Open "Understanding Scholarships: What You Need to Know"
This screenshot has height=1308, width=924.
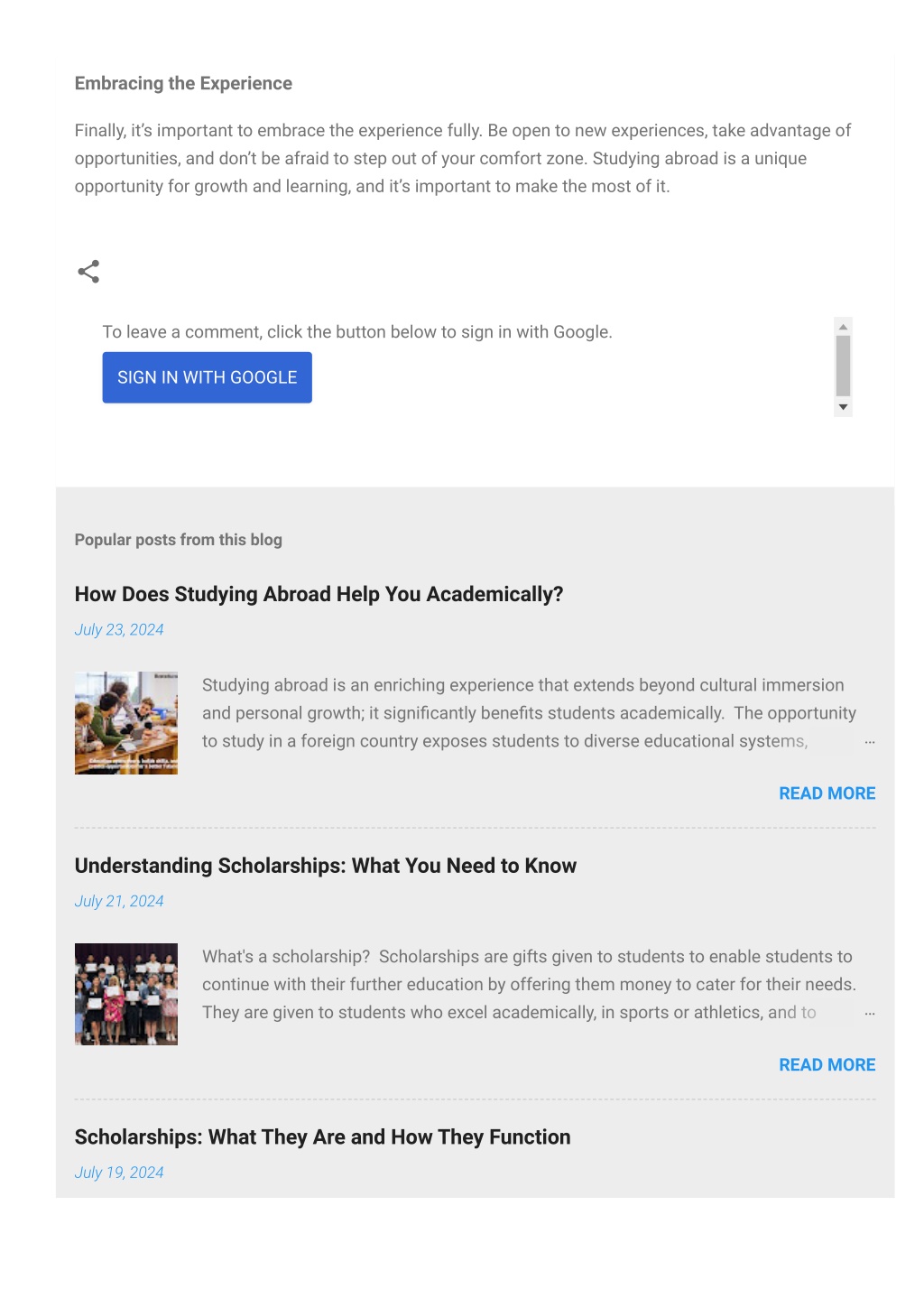(325, 866)
